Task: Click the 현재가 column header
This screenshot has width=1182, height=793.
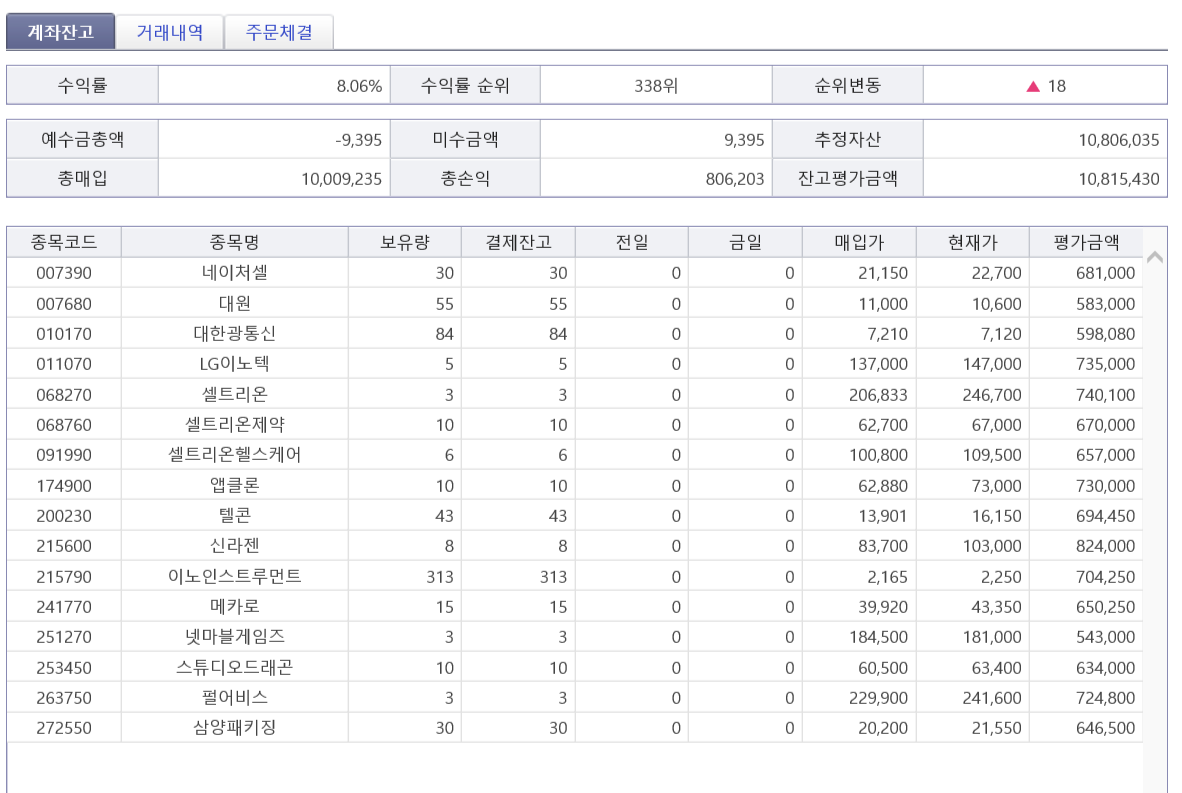Action: [x=972, y=242]
